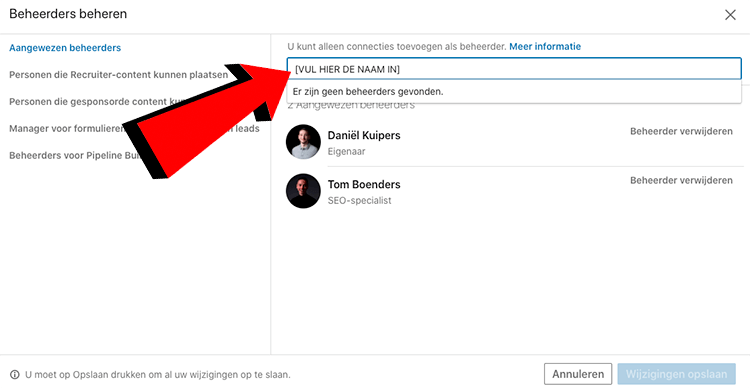Image resolution: width=750 pixels, height=388 pixels.
Task: Select the name Tom Boenders
Action: [364, 184]
